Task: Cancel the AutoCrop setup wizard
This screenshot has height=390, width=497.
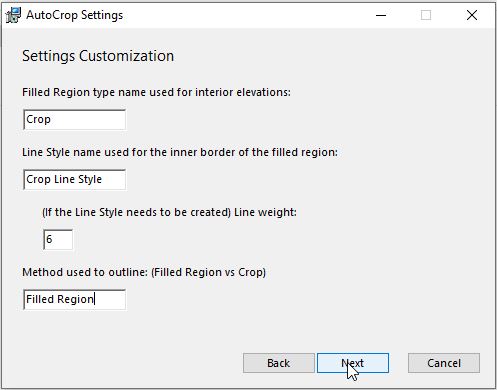Action: coord(444,363)
